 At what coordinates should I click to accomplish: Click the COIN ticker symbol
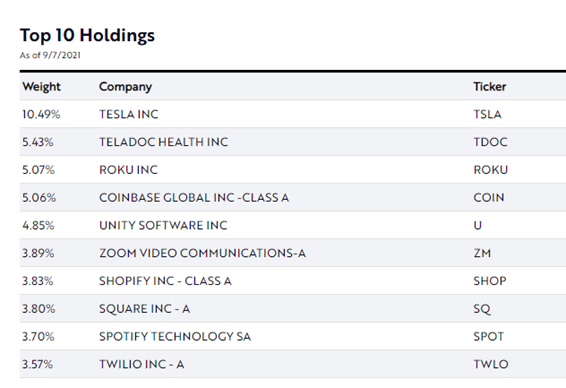(x=488, y=197)
